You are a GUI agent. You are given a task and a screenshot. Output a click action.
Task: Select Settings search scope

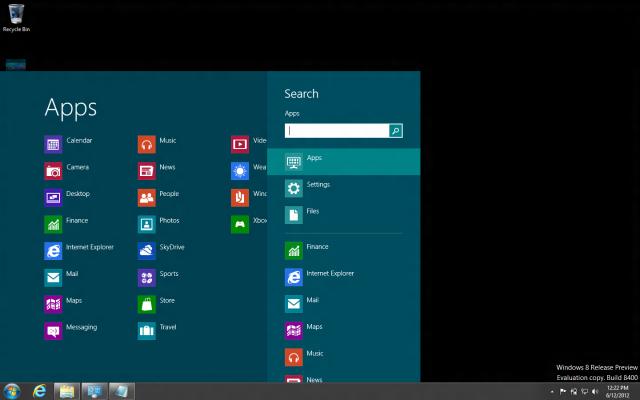(344, 188)
